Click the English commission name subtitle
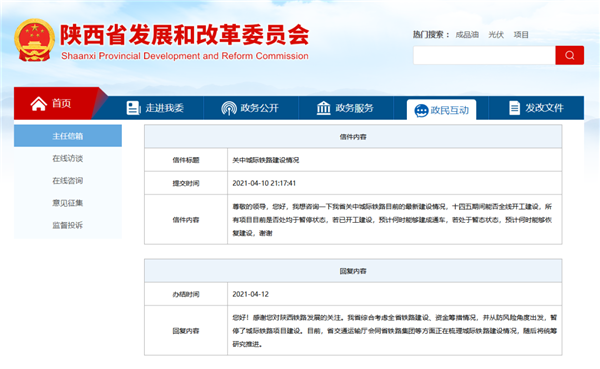Image resolution: width=600 pixels, height=369 pixels. [x=185, y=56]
